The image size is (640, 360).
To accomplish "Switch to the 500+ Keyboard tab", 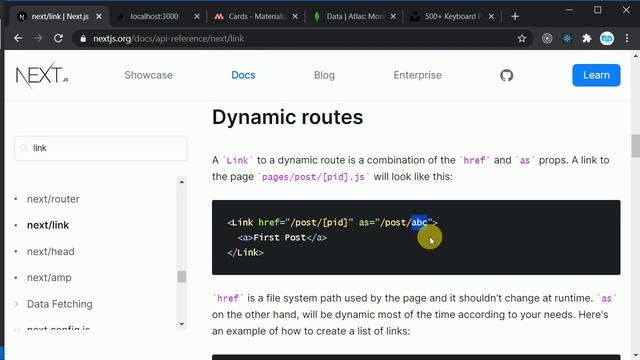I will click(x=452, y=16).
